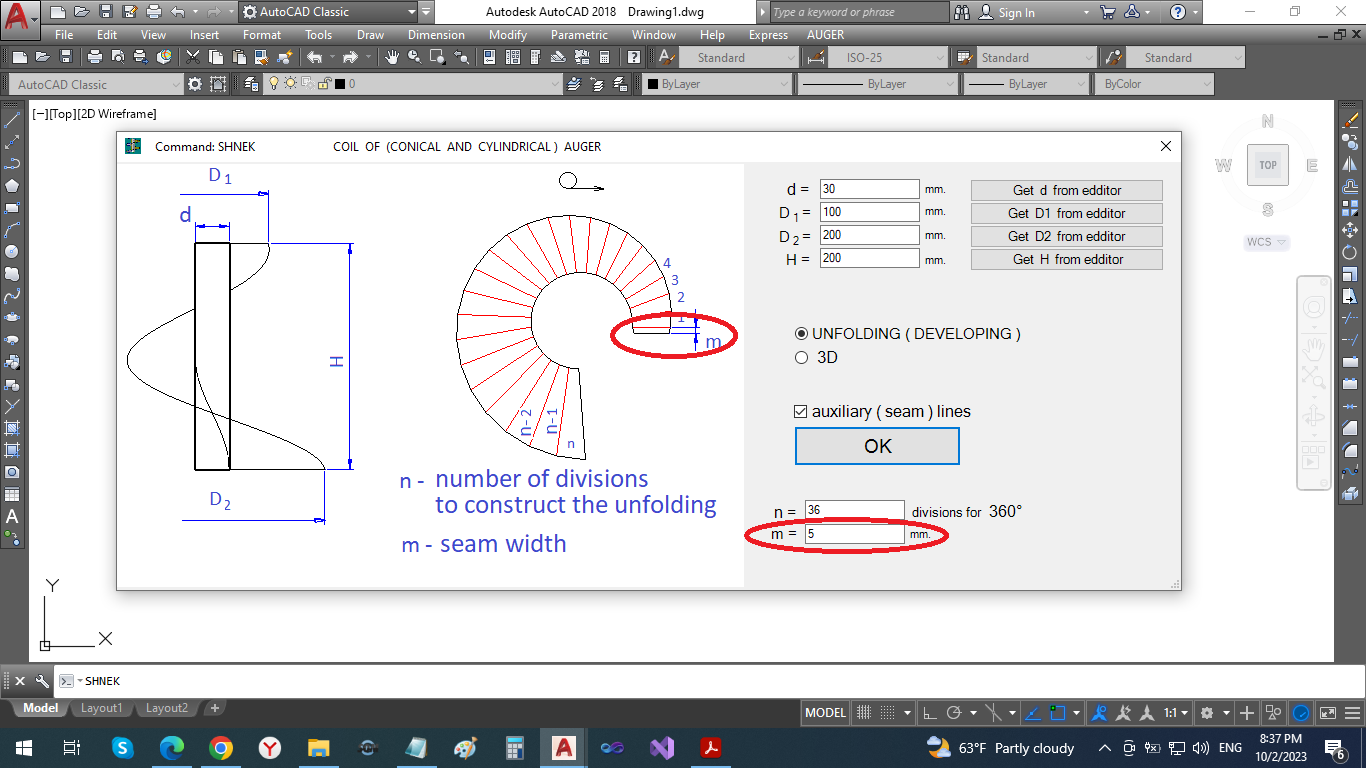Click the Workspace Settings gear icon

195,85
